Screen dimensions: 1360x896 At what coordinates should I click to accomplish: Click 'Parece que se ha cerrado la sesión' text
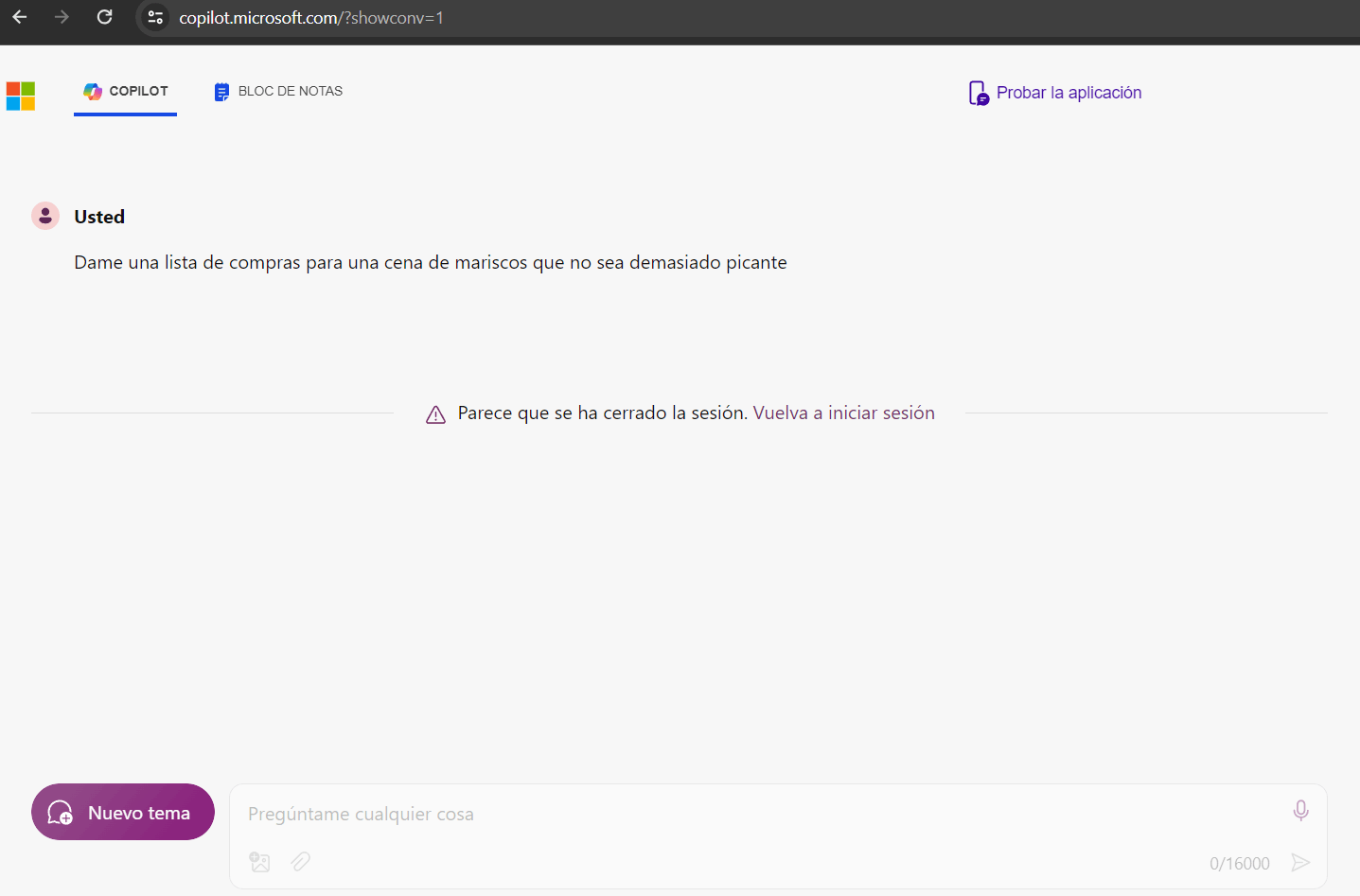click(603, 413)
